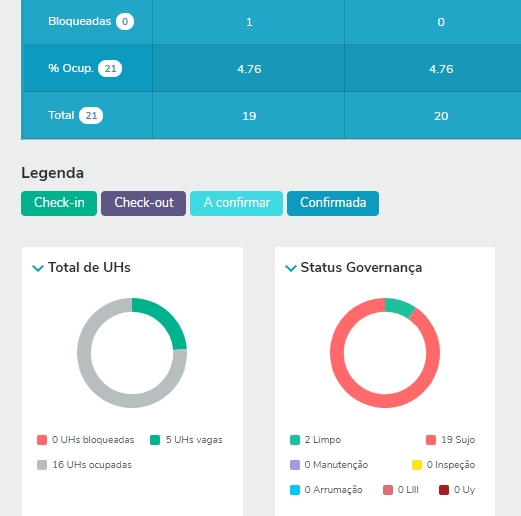Screen dimensions: 521x516
Task: Select the A confirmar legend button
Action: coord(236,203)
